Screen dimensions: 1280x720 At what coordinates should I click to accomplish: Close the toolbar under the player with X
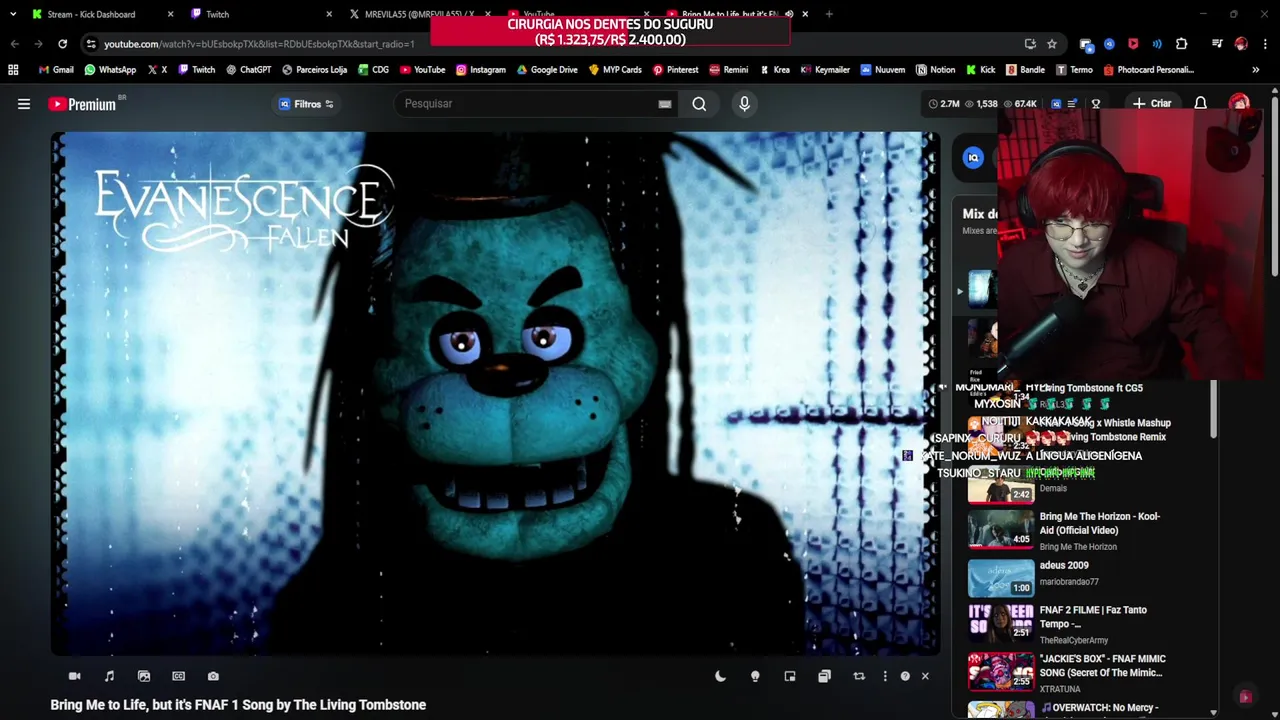click(925, 677)
